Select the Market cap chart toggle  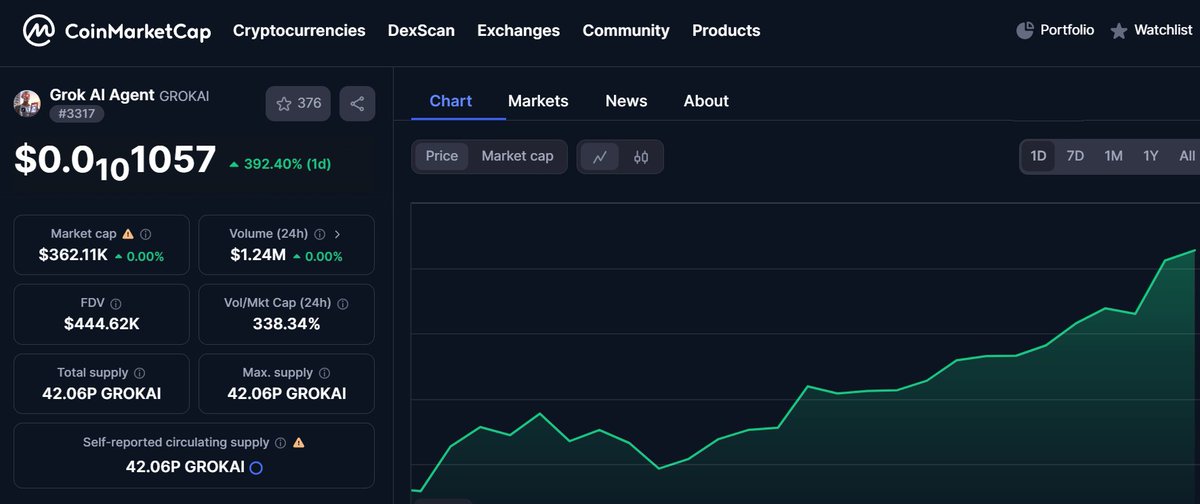point(517,156)
